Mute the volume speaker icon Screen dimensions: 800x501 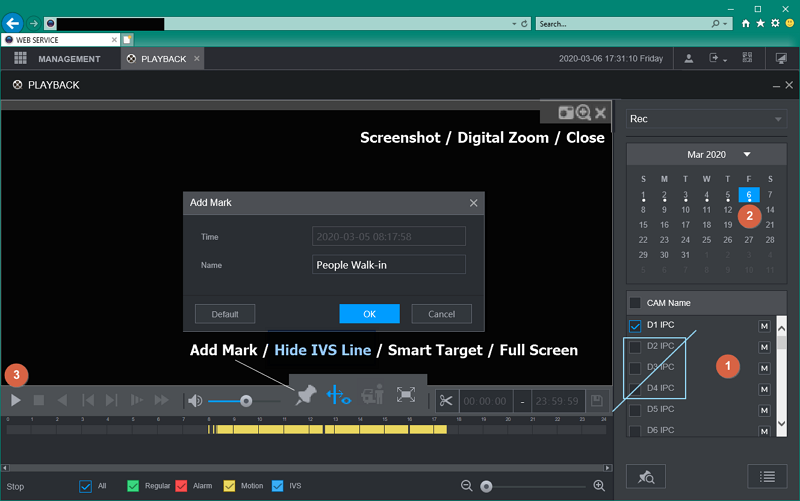tap(195, 401)
